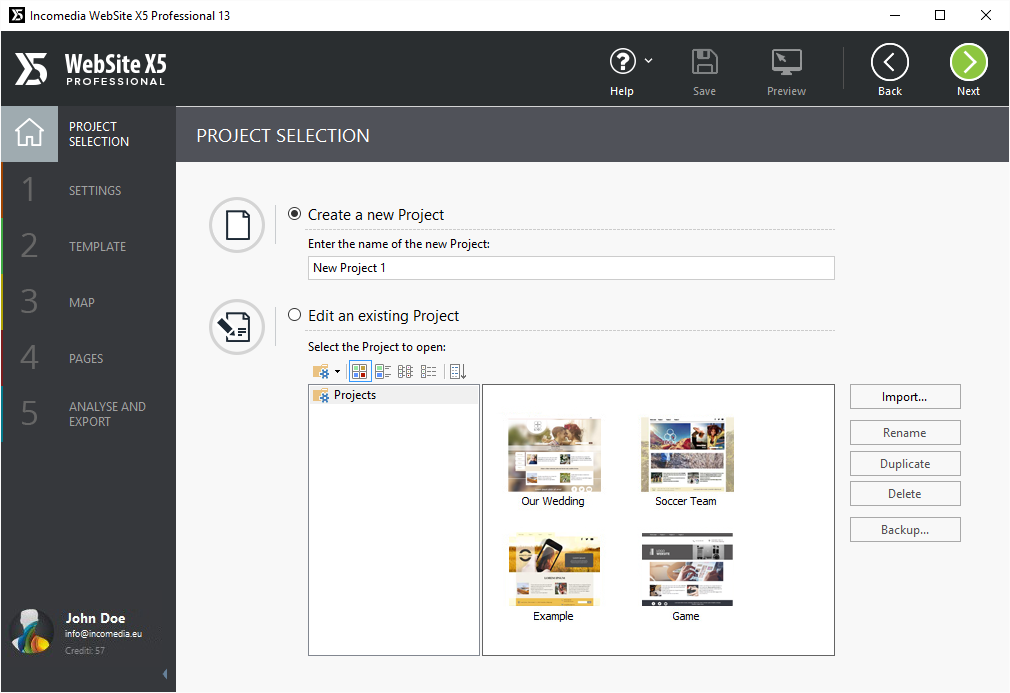The image size is (1010, 693).
Task: Open the Preview monitor icon
Action: pyautogui.click(x=786, y=62)
